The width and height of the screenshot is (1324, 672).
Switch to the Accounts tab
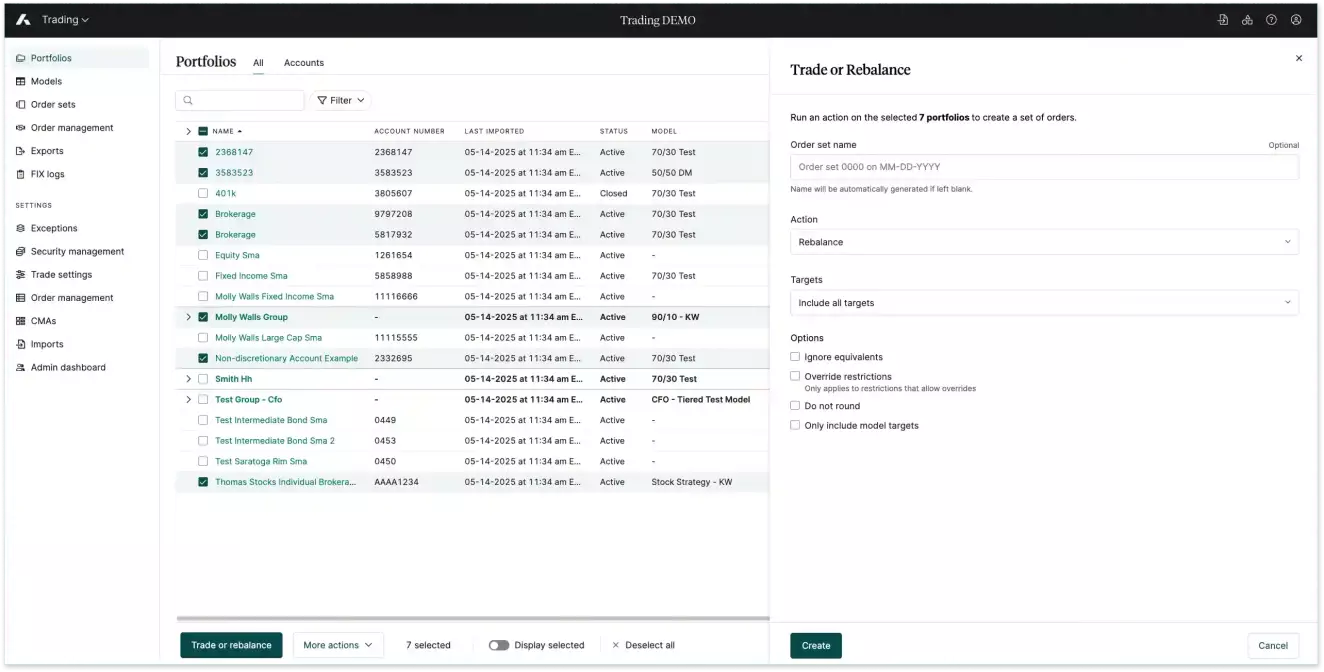click(304, 62)
